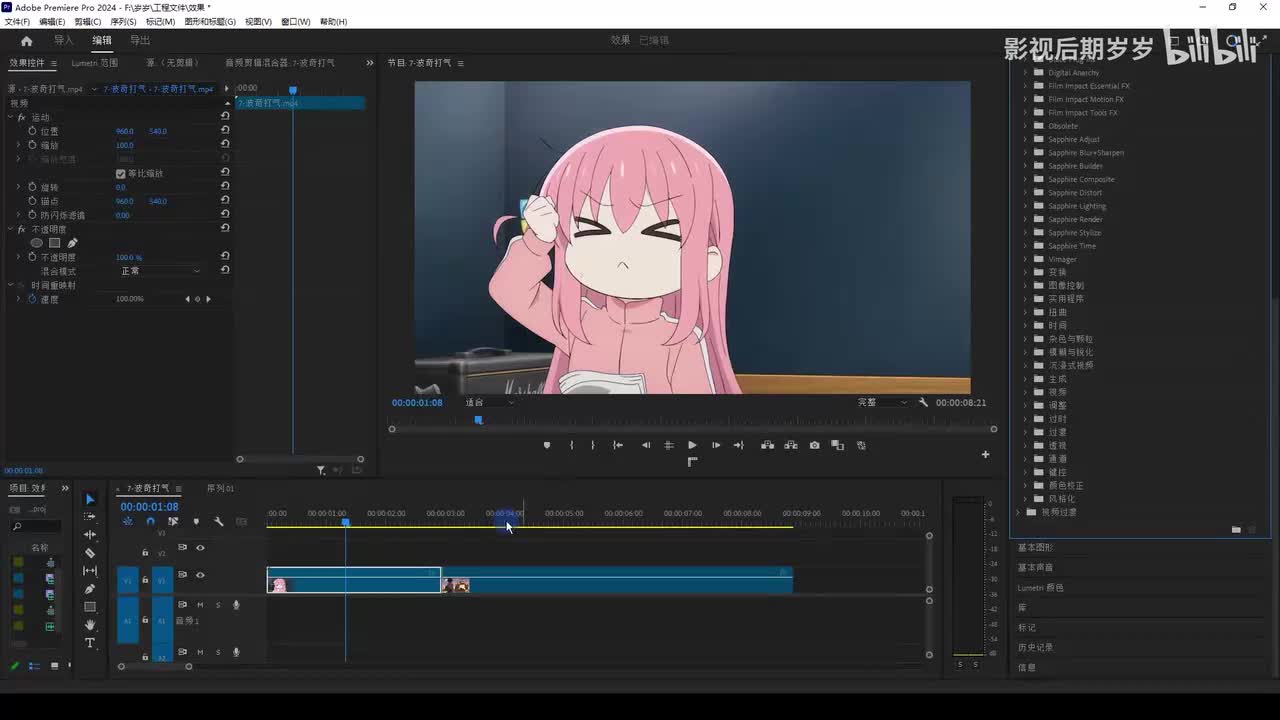Click the Home icon in the workspace bar
1280x720 pixels.
pos(27,41)
